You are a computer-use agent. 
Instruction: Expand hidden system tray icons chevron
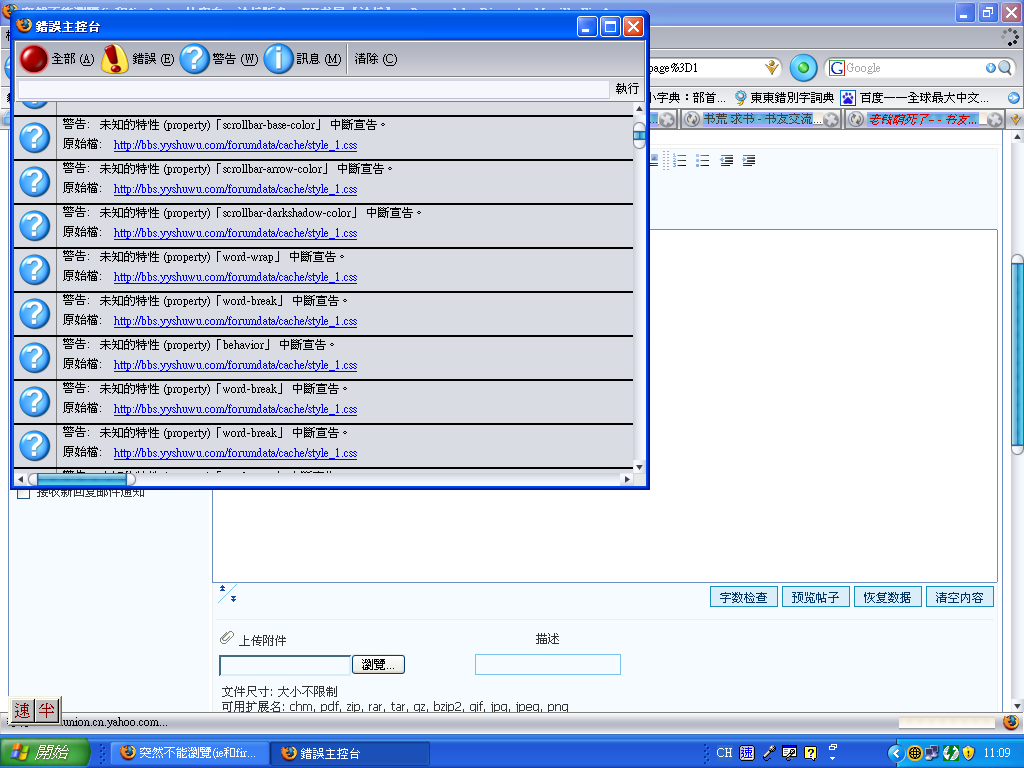tap(896, 753)
